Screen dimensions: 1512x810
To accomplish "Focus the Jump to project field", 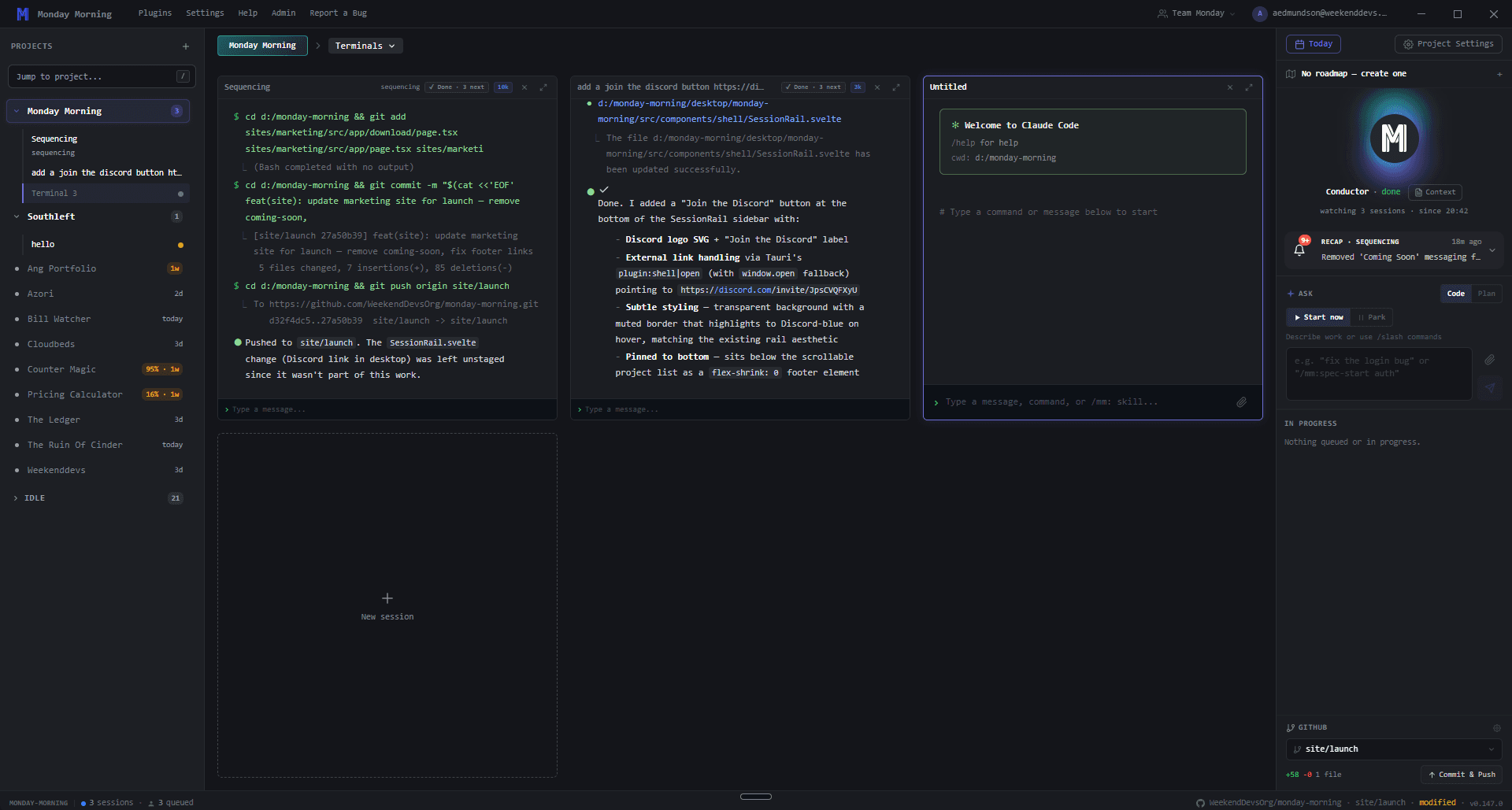I will pos(102,76).
